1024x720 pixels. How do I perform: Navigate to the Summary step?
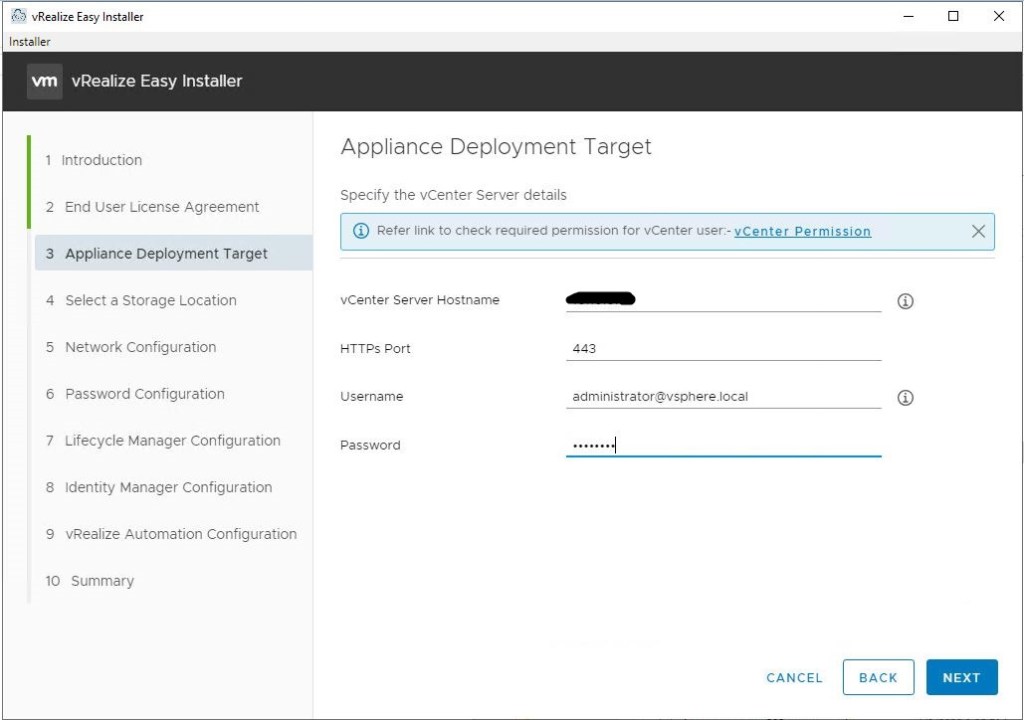coord(101,581)
